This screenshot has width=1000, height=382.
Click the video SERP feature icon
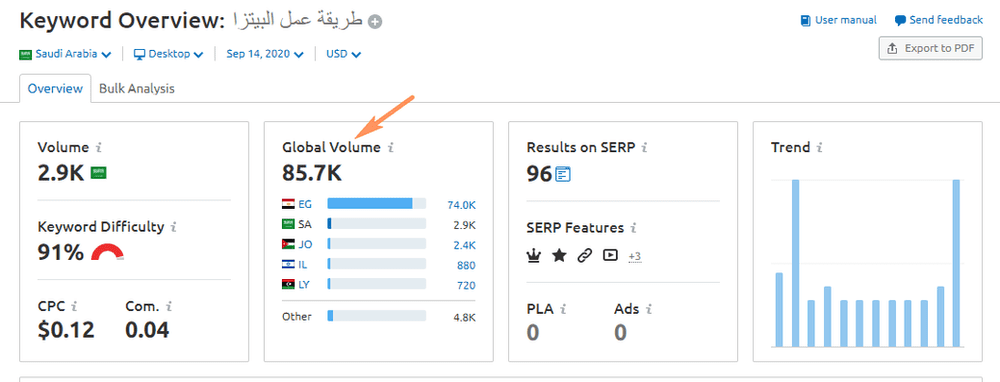point(610,256)
